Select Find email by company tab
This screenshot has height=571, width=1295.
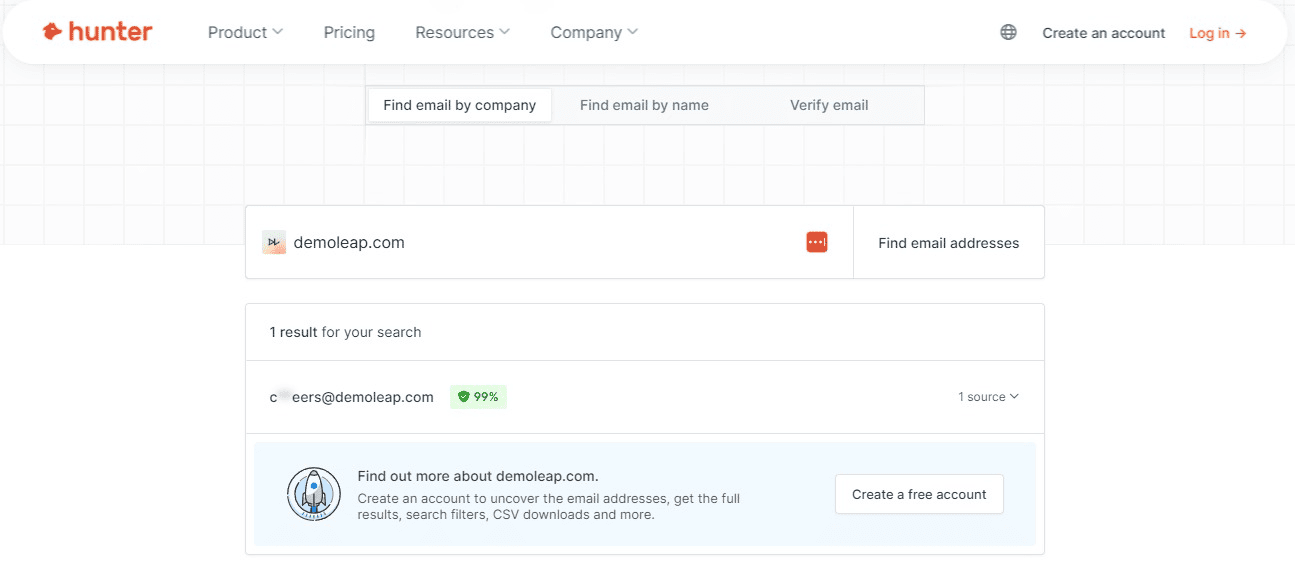pos(460,105)
